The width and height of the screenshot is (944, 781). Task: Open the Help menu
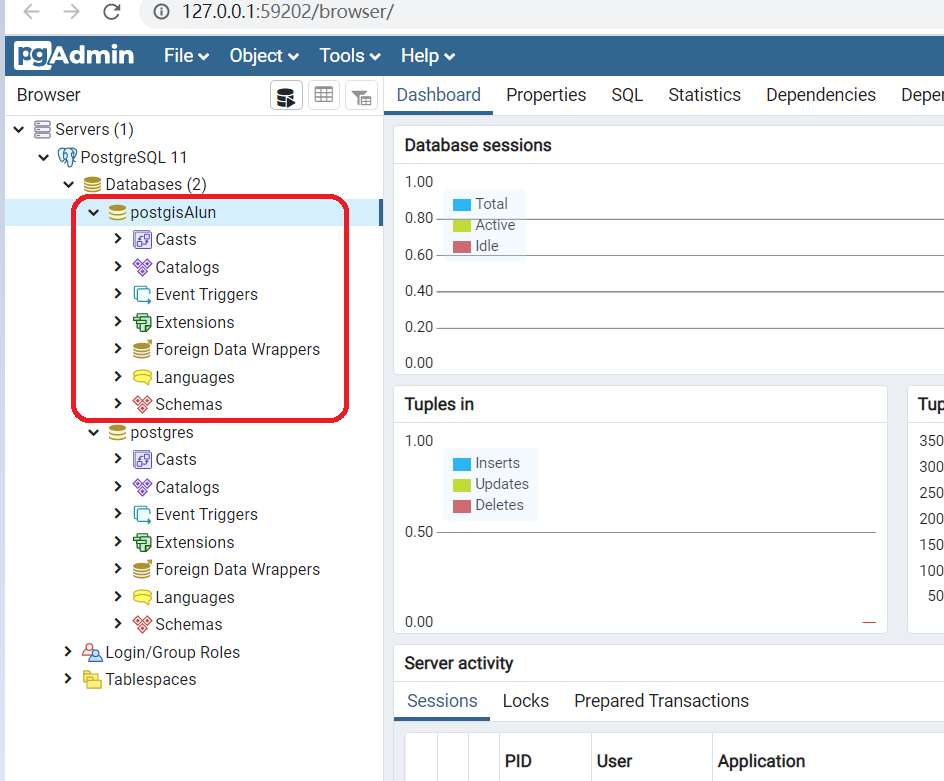tap(427, 56)
